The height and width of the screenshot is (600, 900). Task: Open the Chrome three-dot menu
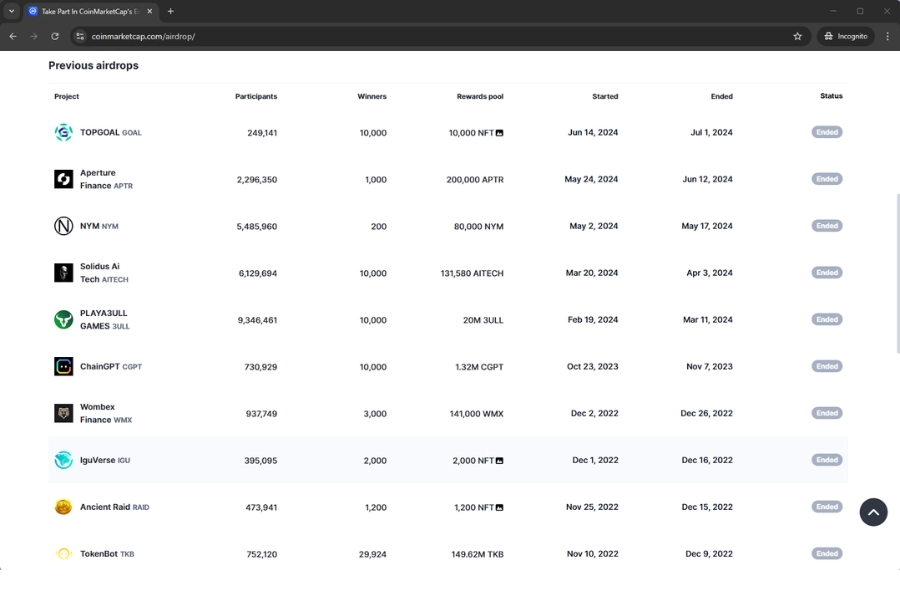coord(888,35)
